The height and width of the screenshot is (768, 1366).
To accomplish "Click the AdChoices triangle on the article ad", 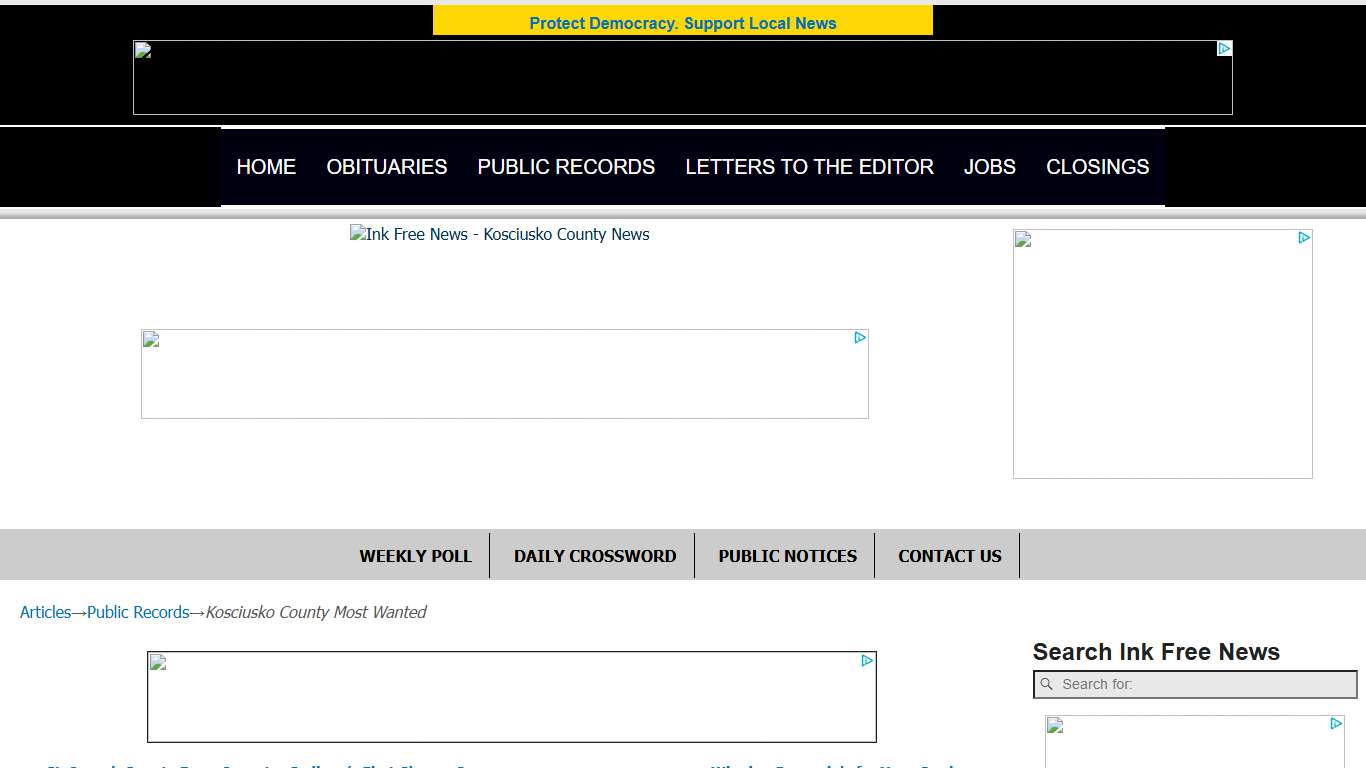I will (x=866, y=660).
